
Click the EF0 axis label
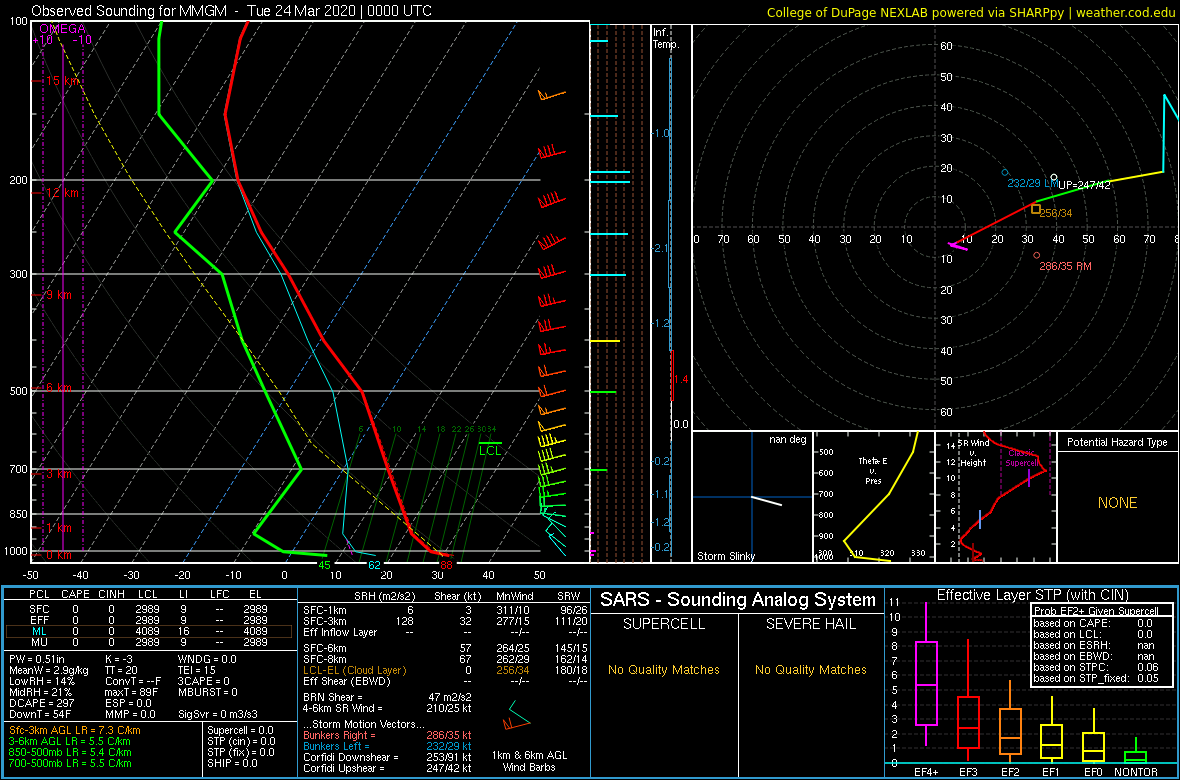[1093, 772]
